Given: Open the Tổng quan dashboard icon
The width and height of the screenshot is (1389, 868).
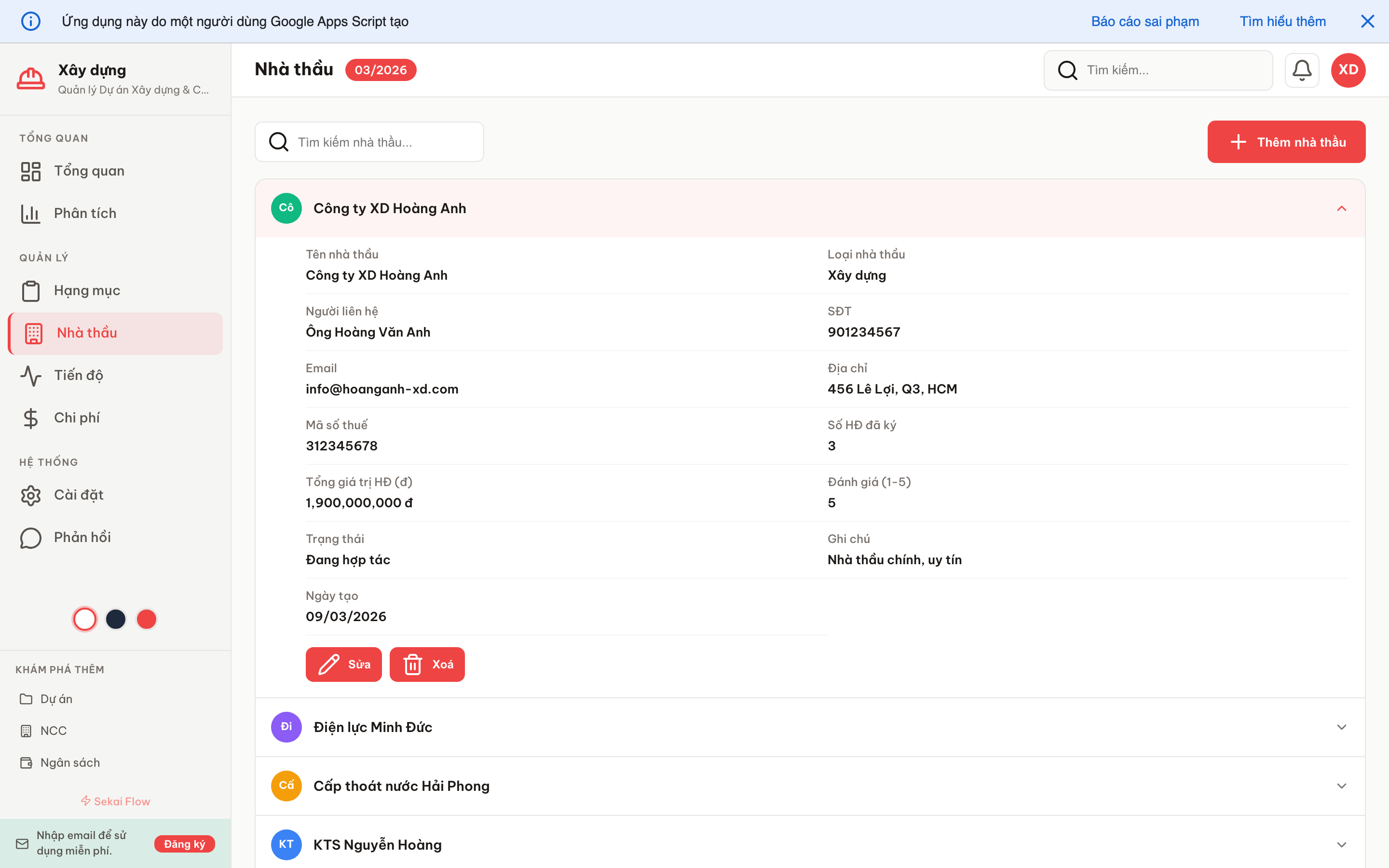Looking at the screenshot, I should pos(30,171).
